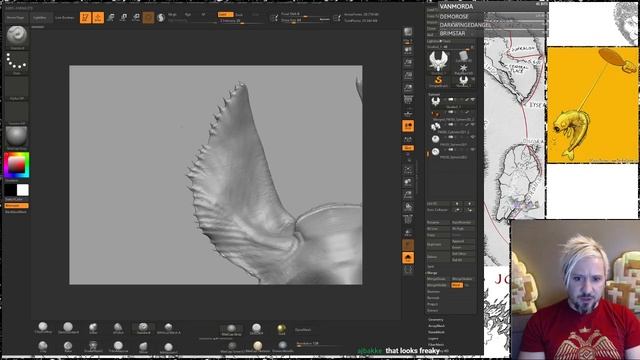Select the Edit mode button
Screen dimensions: 640x360
(x=85, y=18)
